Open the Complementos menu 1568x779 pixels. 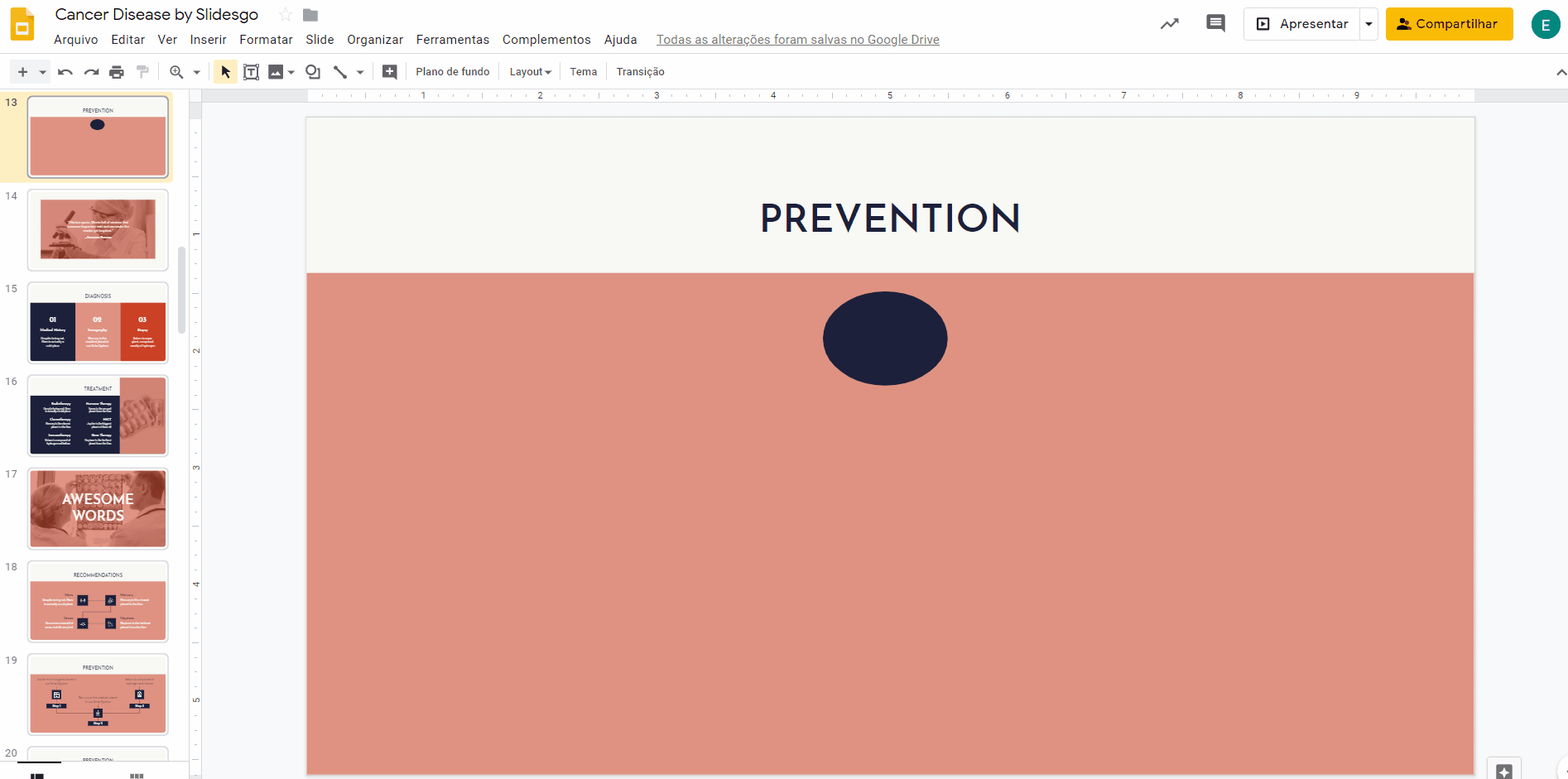click(x=546, y=40)
